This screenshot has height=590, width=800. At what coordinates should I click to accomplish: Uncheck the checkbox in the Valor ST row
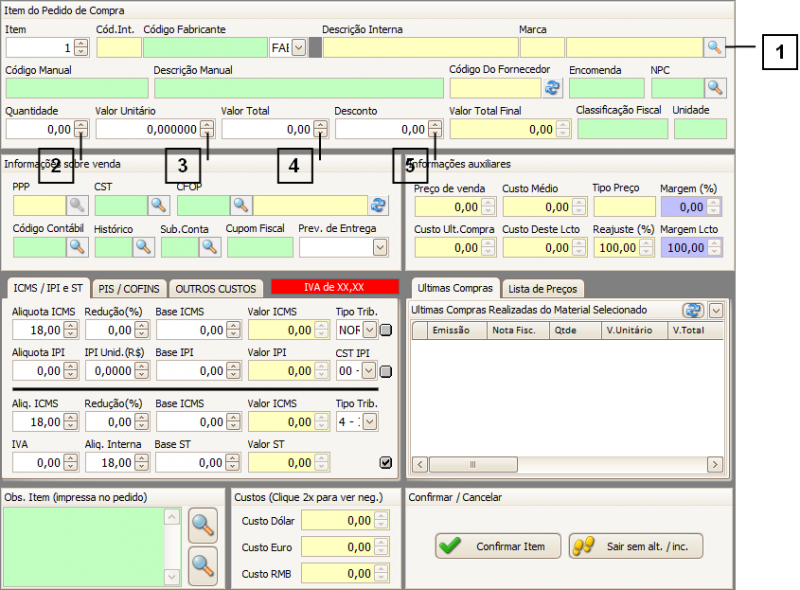(x=386, y=462)
